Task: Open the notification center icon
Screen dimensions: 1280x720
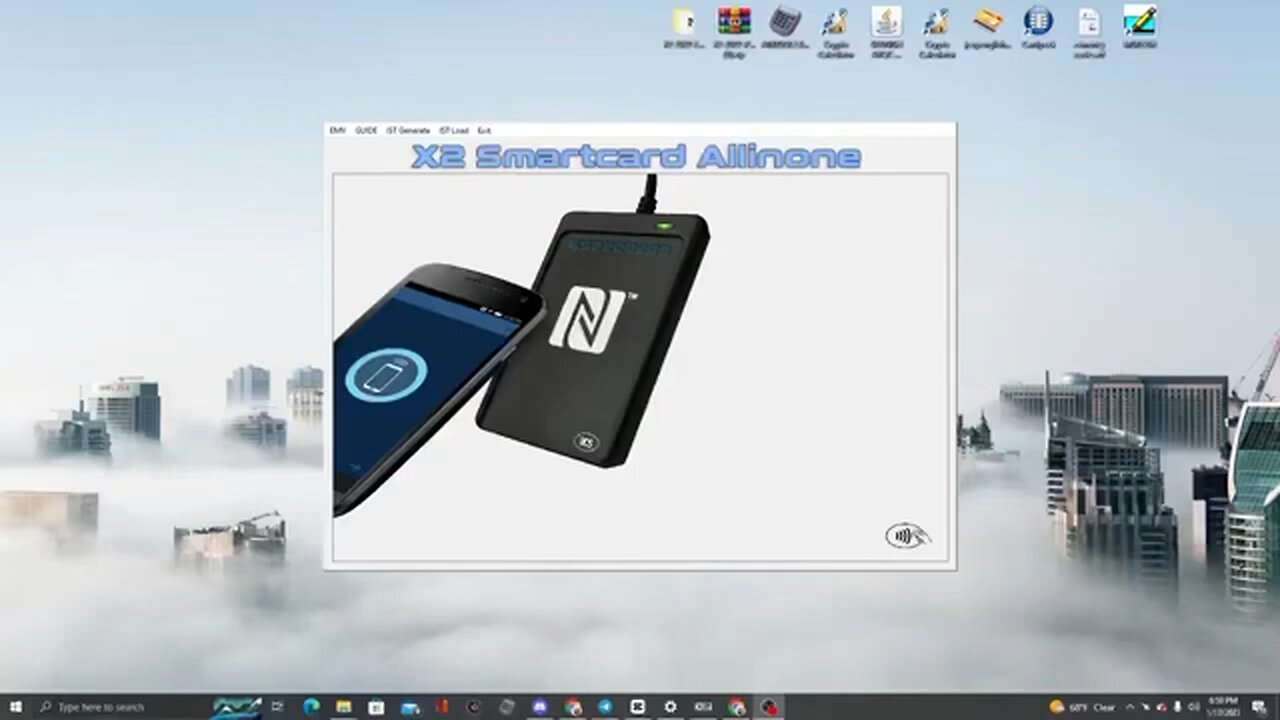Action: point(1259,707)
